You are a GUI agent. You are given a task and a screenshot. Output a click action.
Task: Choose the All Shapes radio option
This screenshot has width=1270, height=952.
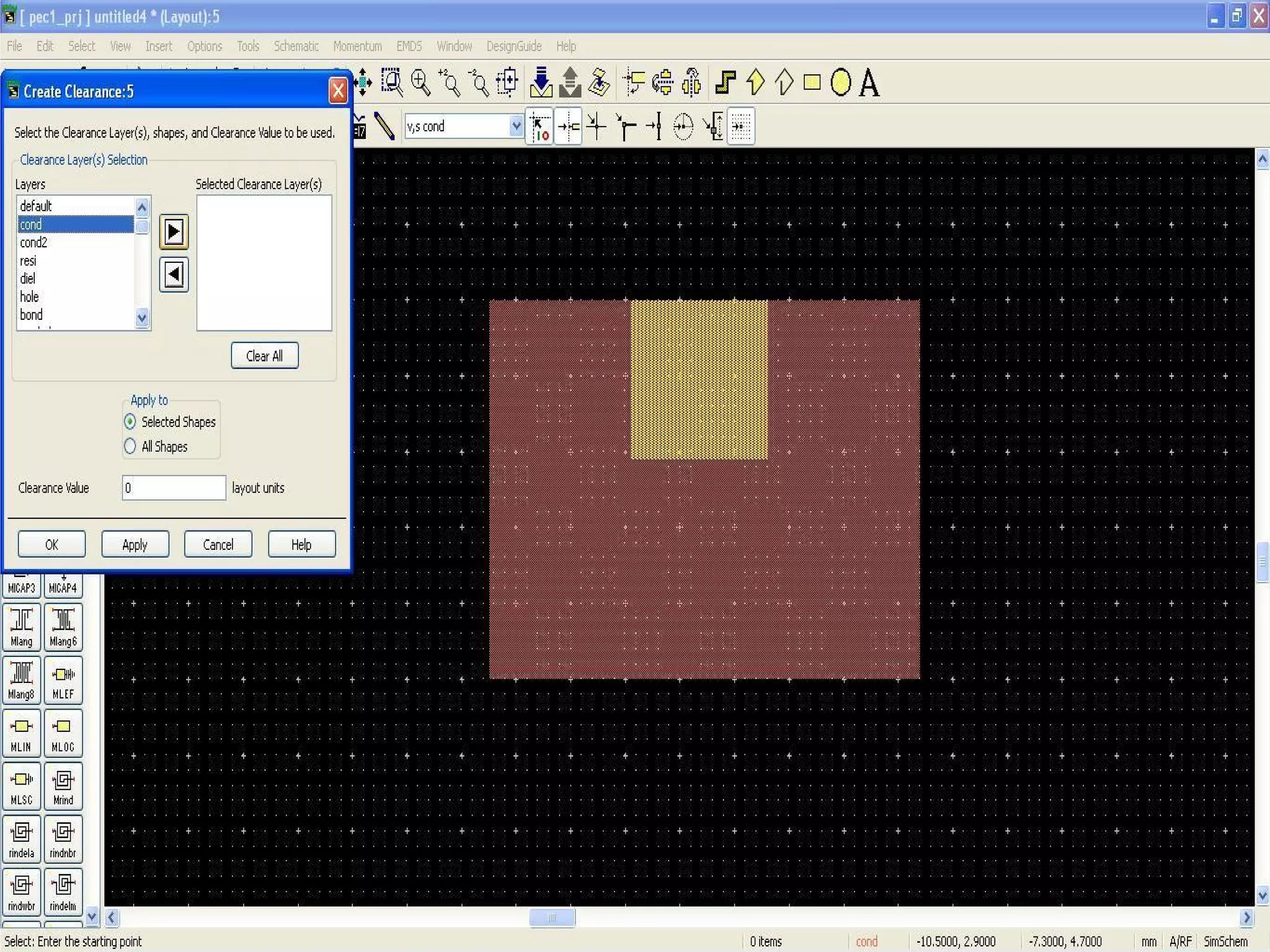[x=130, y=446]
